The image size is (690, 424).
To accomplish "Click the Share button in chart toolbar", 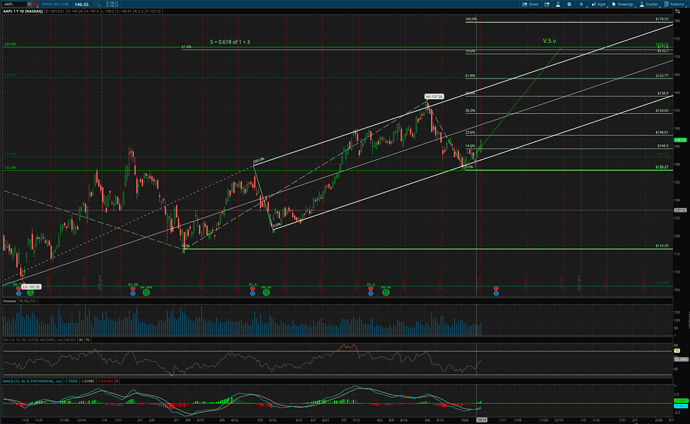I will (530, 4).
